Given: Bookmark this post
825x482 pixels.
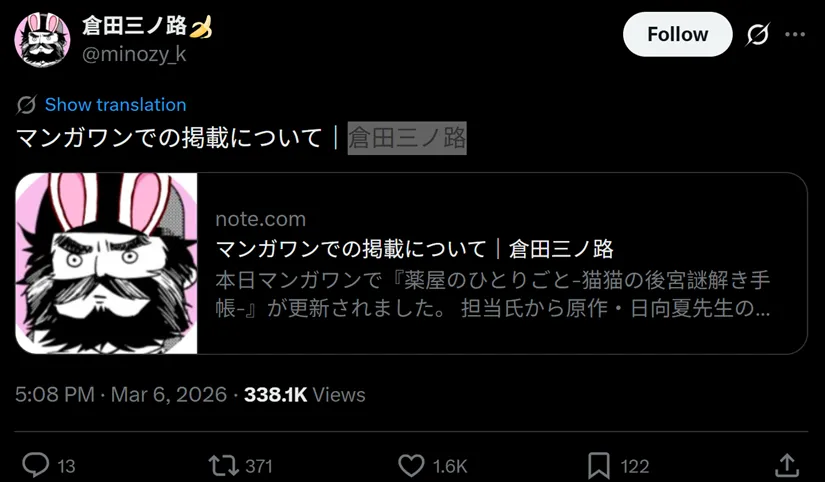Looking at the screenshot, I should (x=598, y=466).
